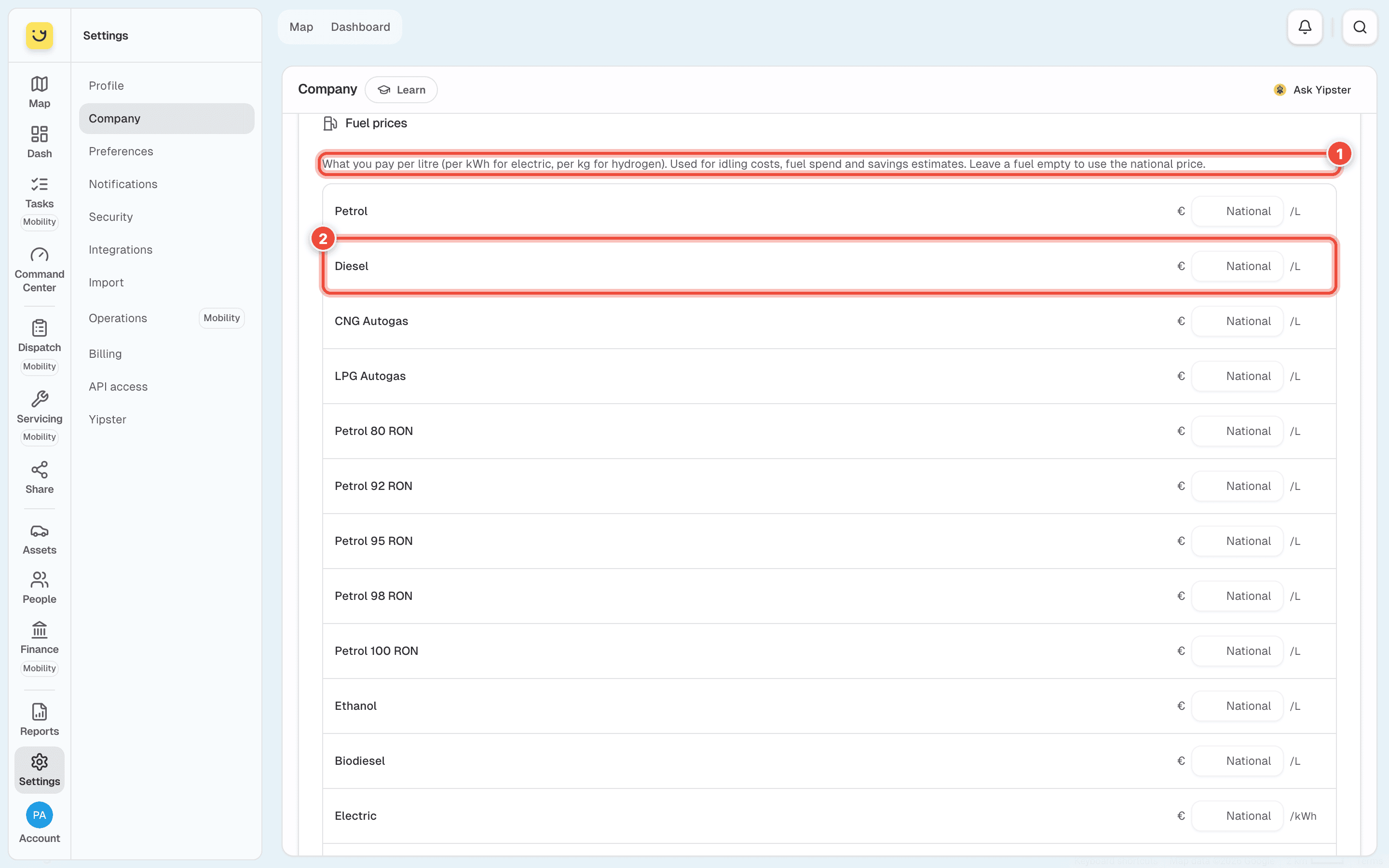Image resolution: width=1389 pixels, height=868 pixels.
Task: Focus the Ethanol price input field
Action: click(1237, 706)
